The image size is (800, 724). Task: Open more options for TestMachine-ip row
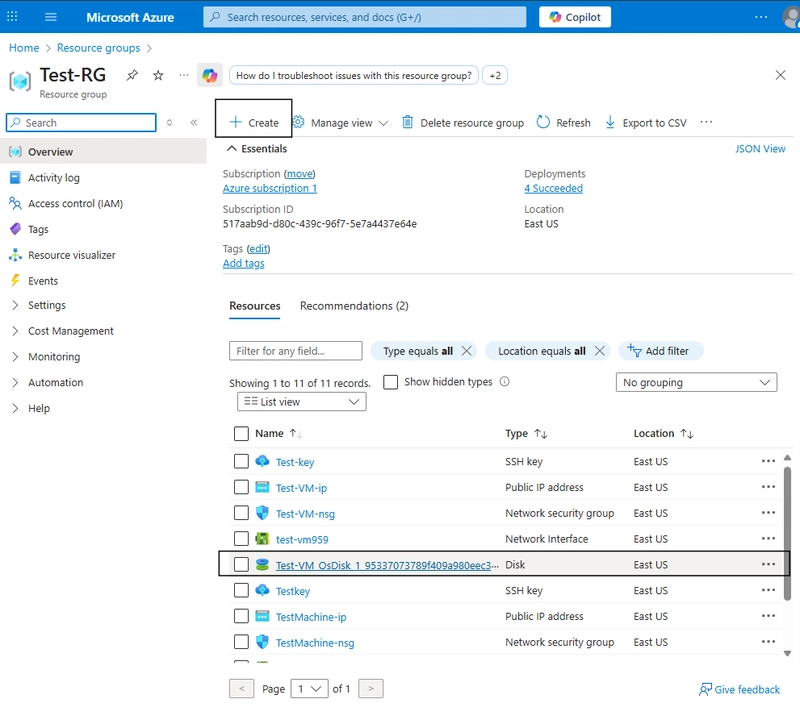[x=768, y=616]
